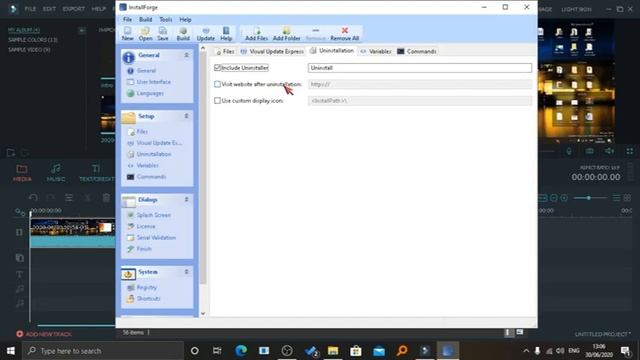Click the Help toolbar icon
This screenshot has height=360, width=640.
tap(226, 33)
